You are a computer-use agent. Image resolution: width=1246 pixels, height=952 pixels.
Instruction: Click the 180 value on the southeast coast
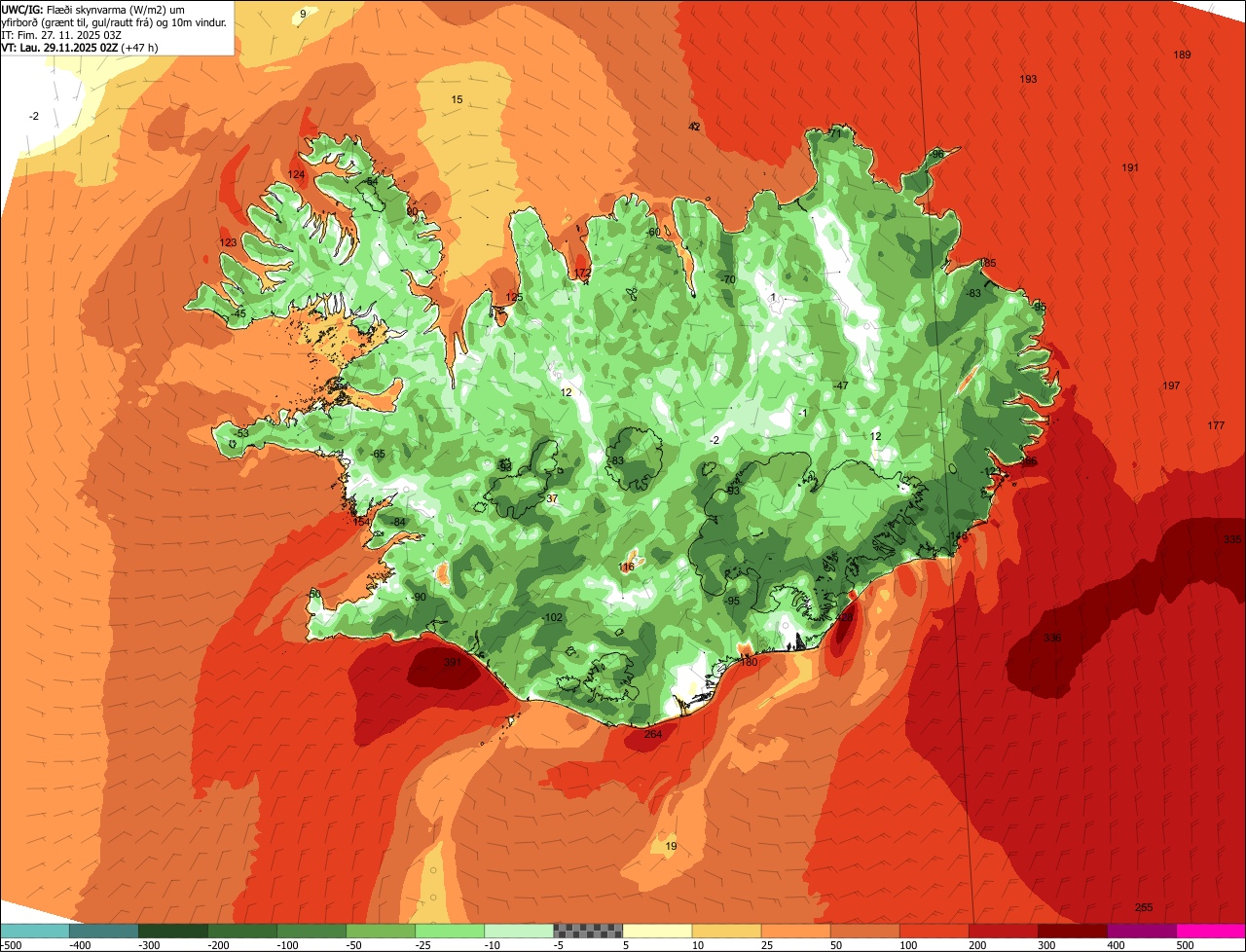tap(749, 662)
